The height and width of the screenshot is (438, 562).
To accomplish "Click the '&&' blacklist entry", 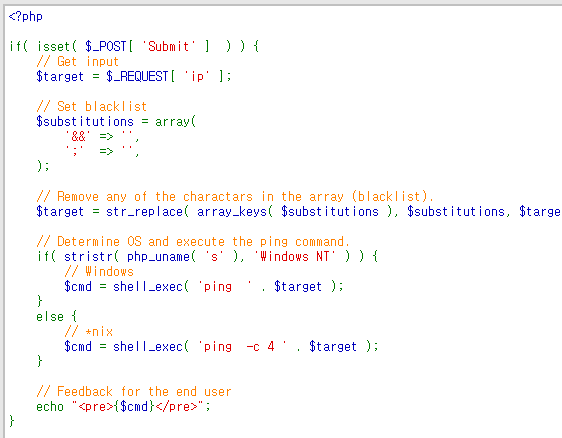I will tap(78, 137).
